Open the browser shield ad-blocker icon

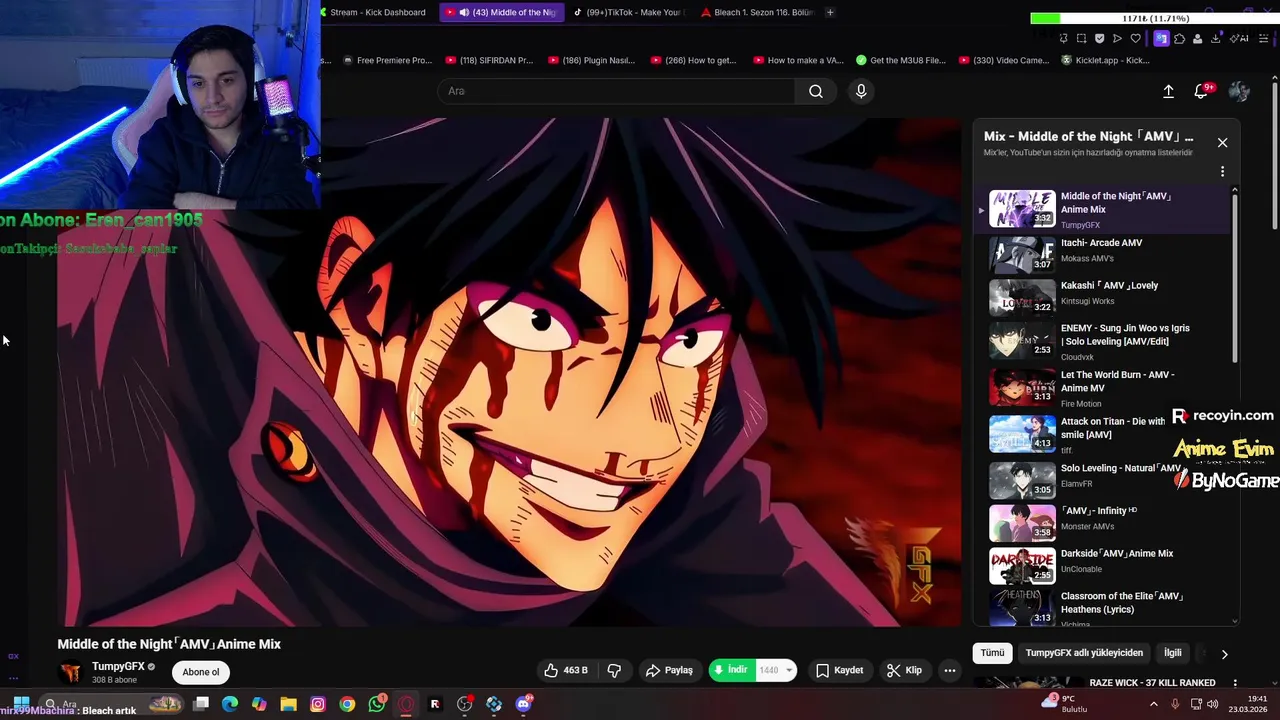(x=1099, y=38)
